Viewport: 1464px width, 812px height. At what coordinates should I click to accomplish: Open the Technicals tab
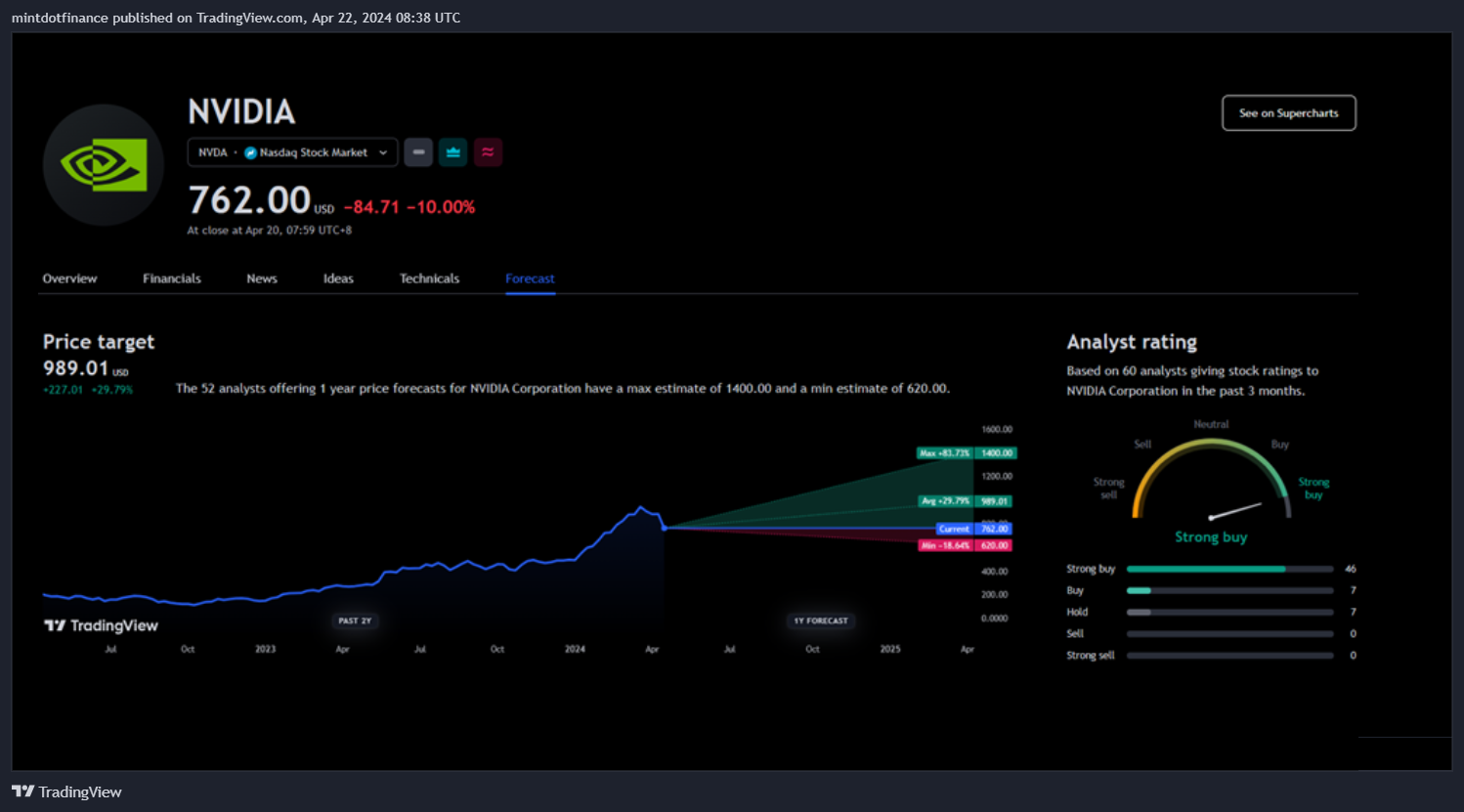tap(429, 278)
